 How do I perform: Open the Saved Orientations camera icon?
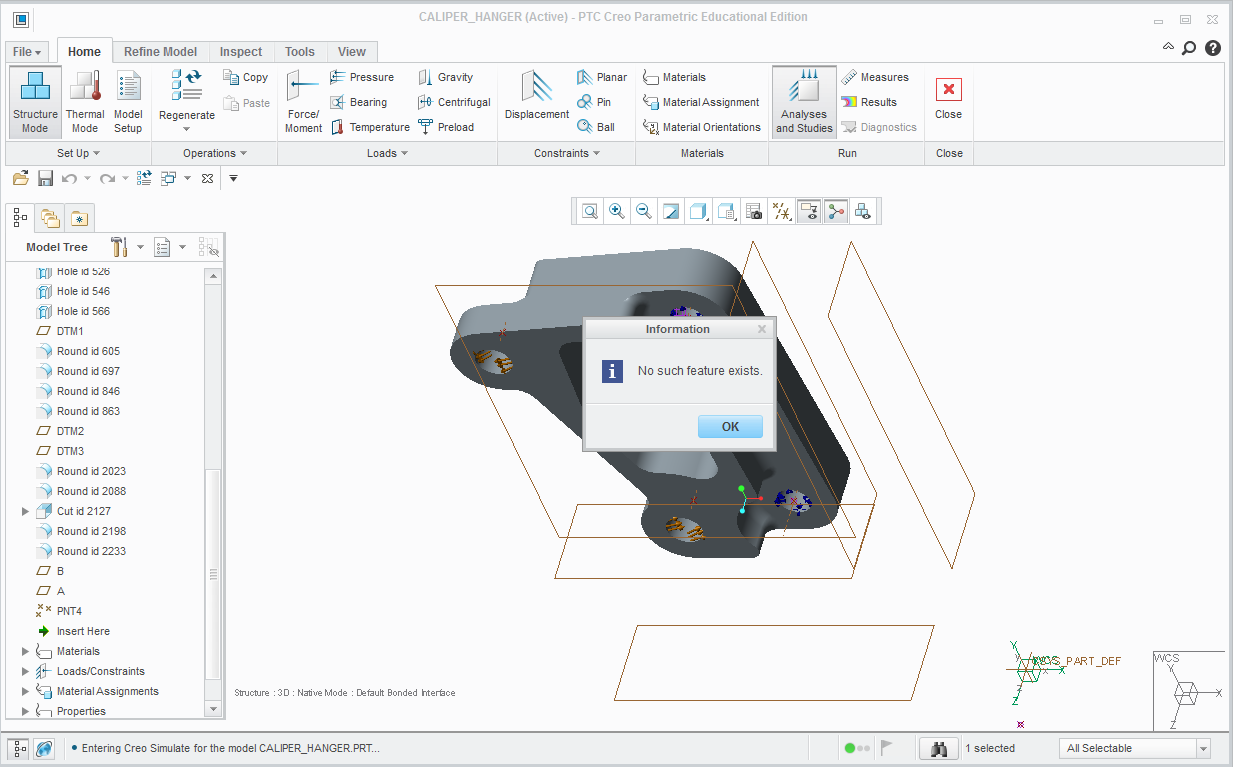(x=755, y=211)
